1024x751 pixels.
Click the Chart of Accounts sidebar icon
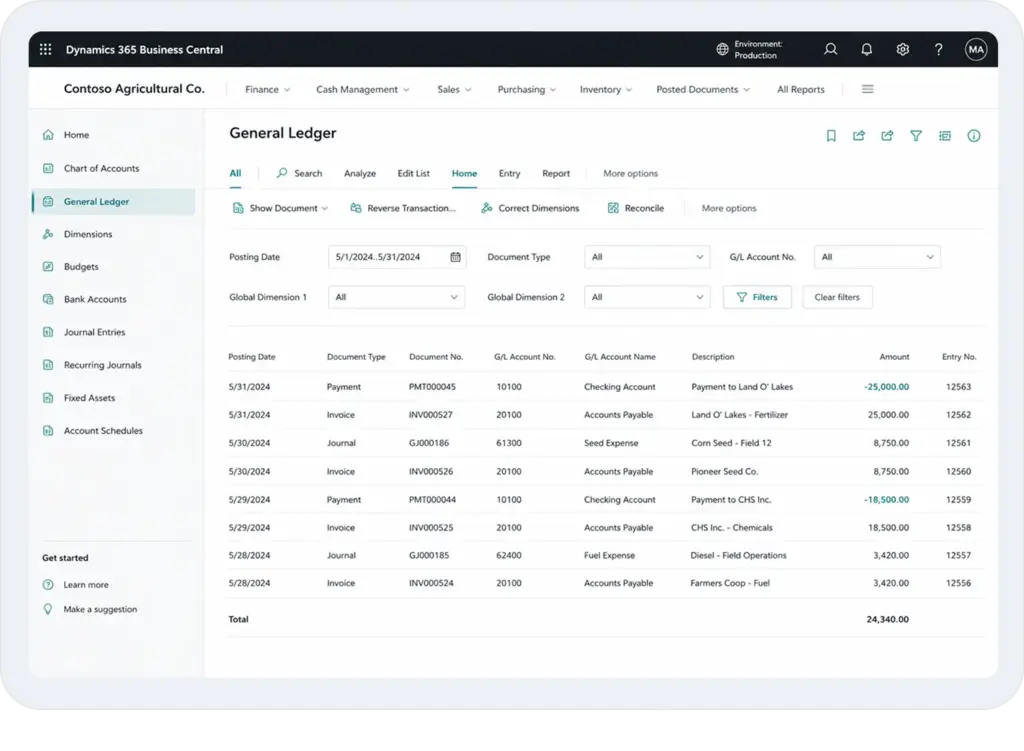tap(48, 168)
